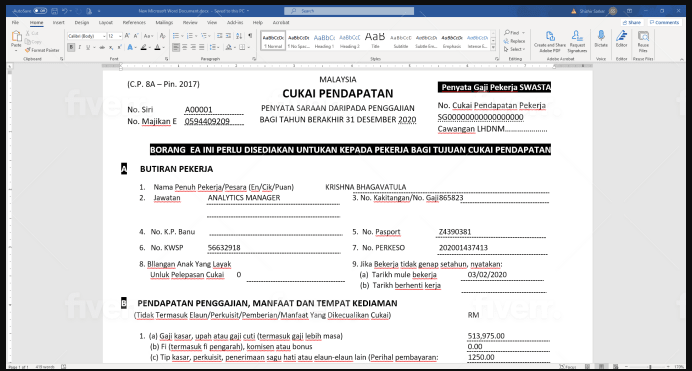Toggle Bold formatting button
The width and height of the screenshot is (692, 371).
pos(71,47)
